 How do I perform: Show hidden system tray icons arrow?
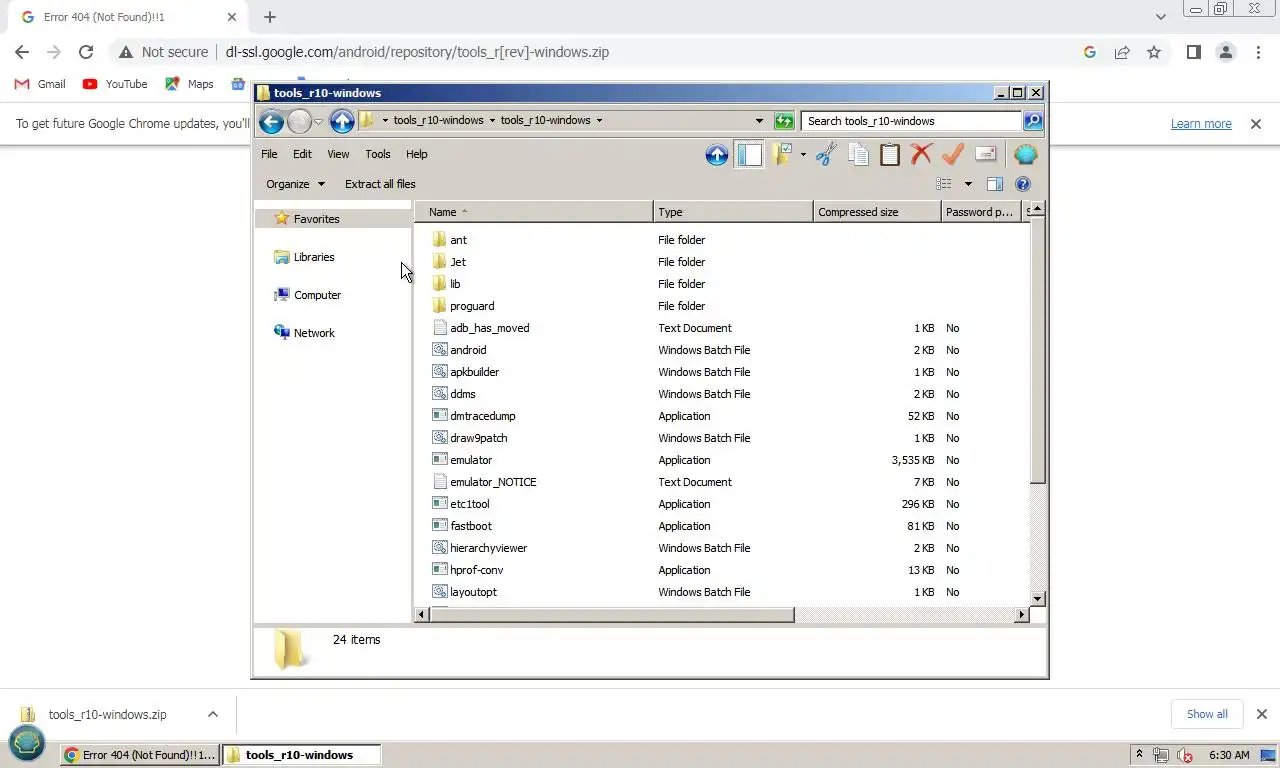[1138, 754]
